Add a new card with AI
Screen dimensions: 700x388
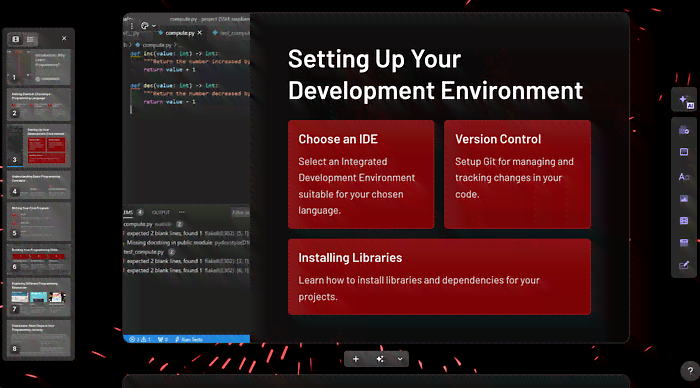(x=379, y=359)
